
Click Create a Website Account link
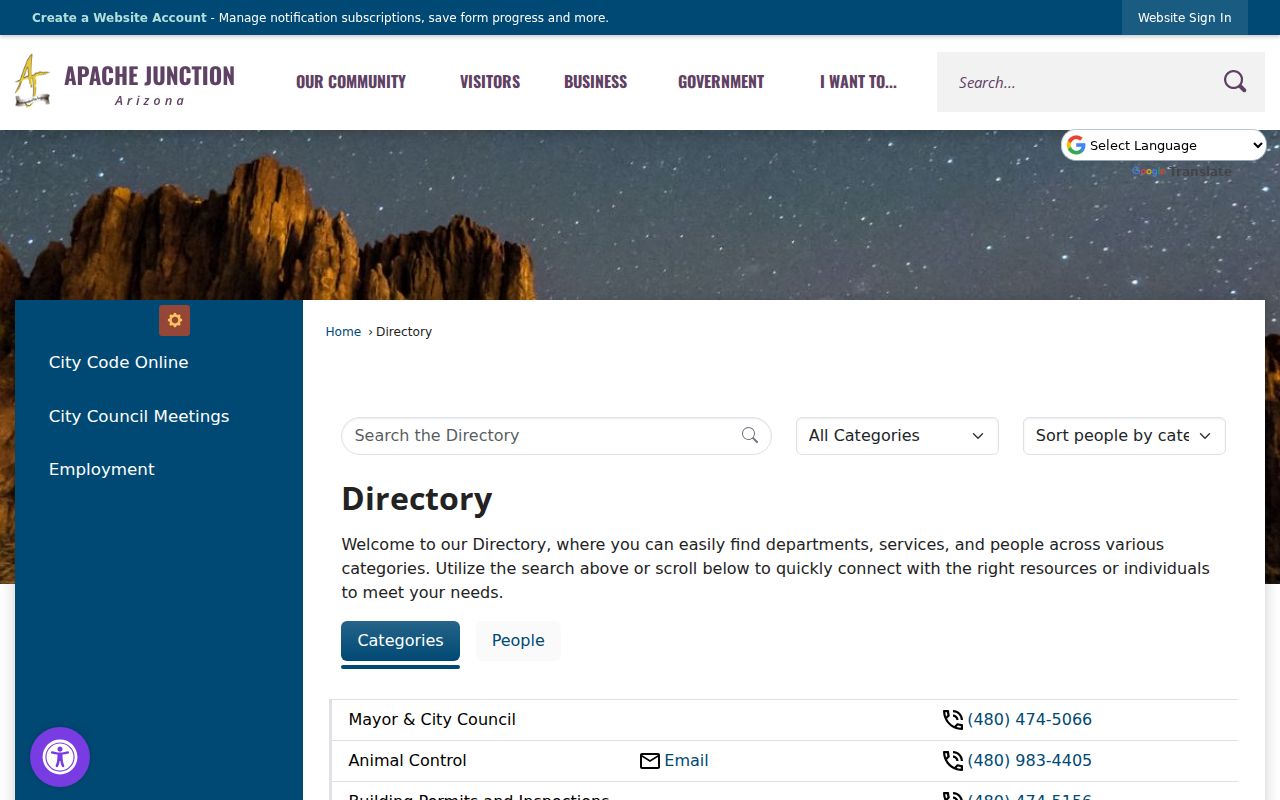pyautogui.click(x=119, y=17)
